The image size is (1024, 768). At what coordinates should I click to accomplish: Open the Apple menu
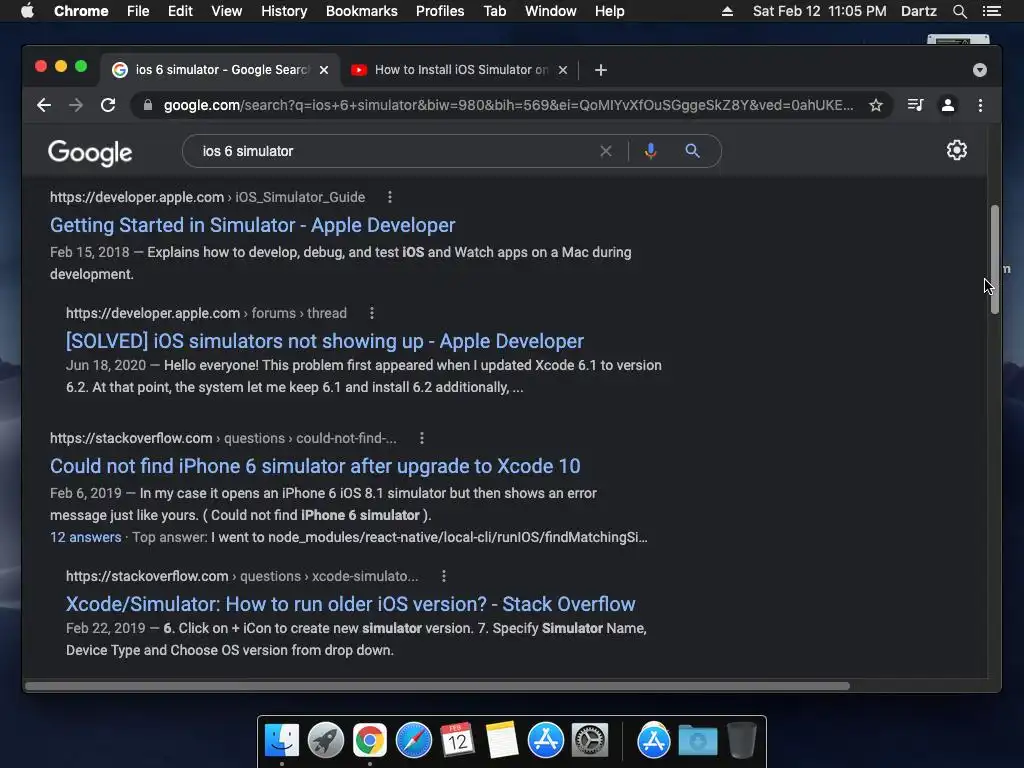click(x=27, y=11)
